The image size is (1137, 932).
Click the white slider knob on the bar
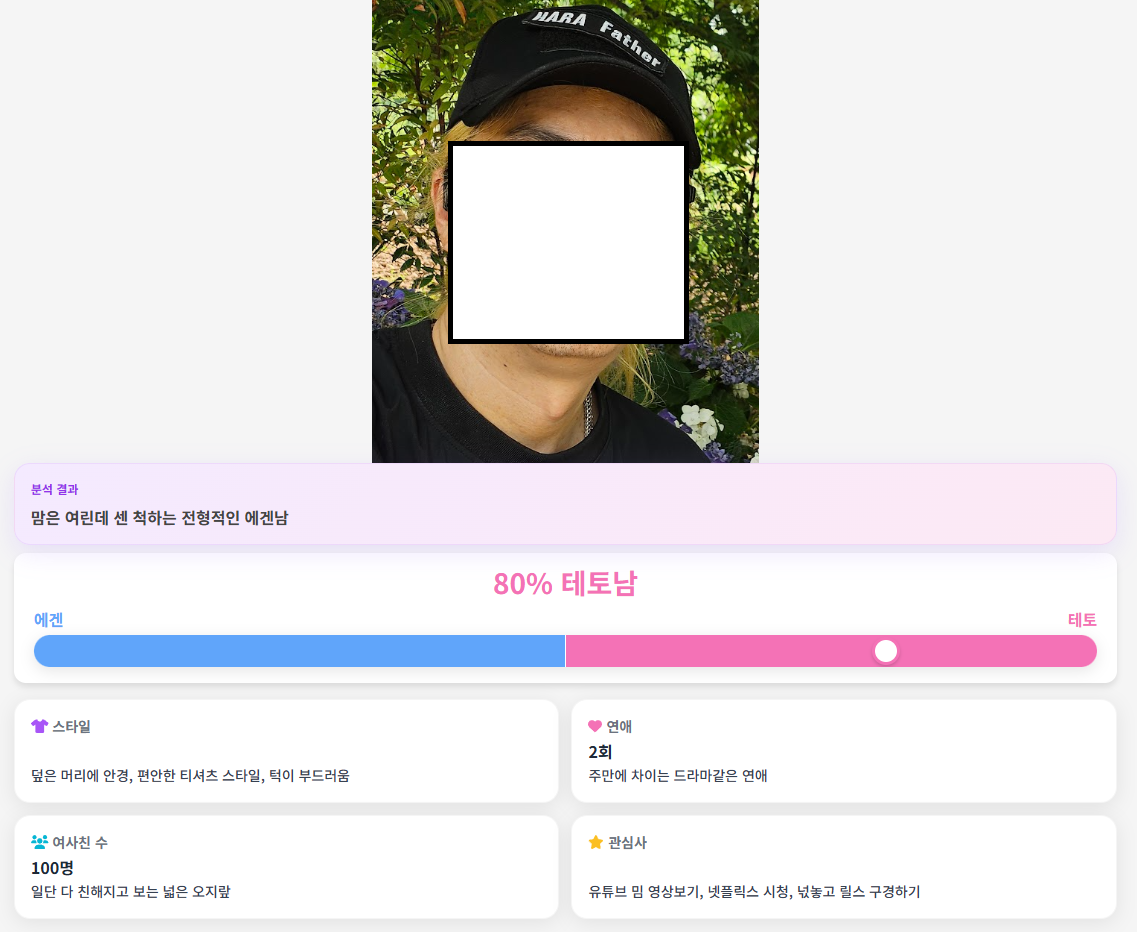pyautogui.click(x=885, y=651)
